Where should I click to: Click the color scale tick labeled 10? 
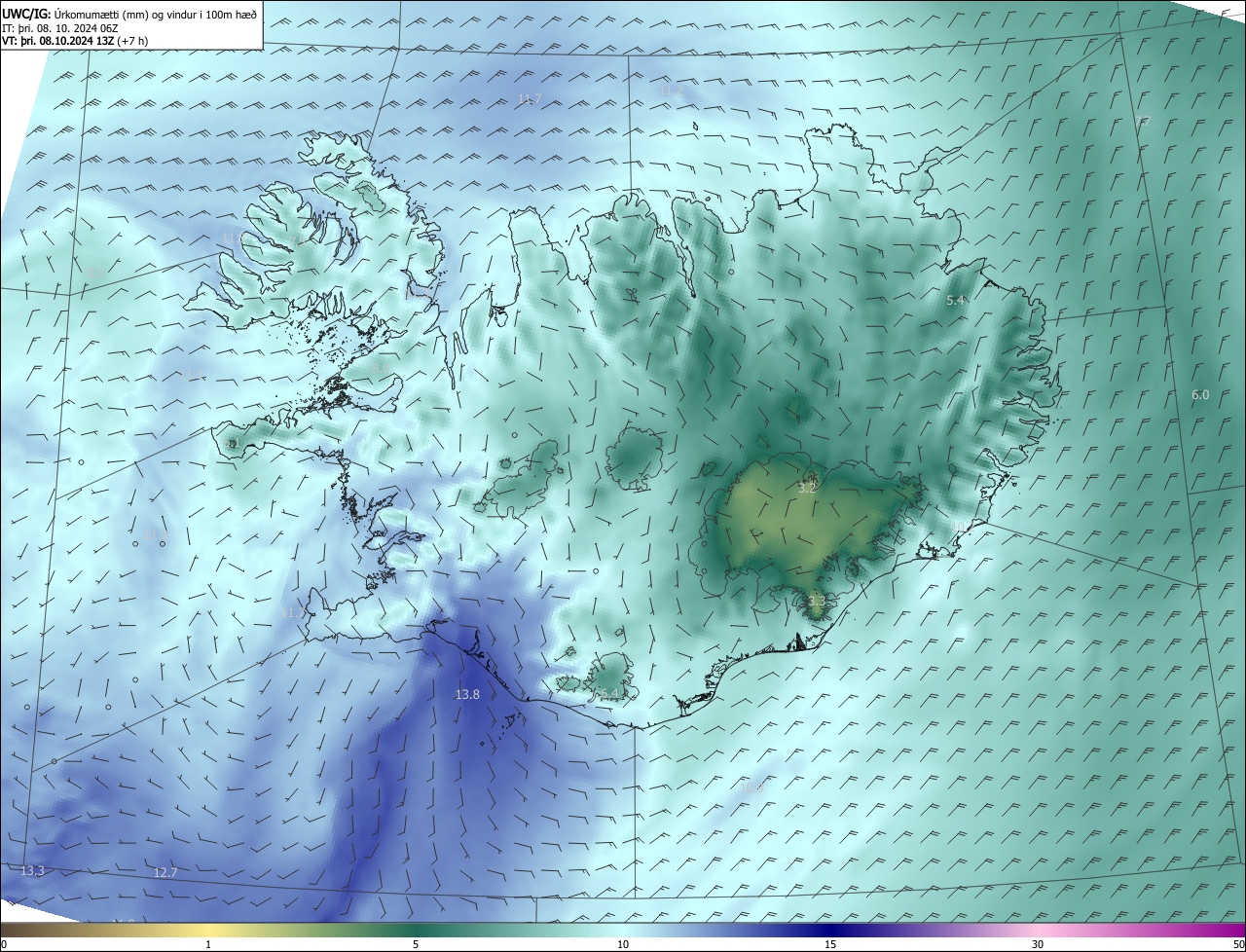tap(623, 944)
